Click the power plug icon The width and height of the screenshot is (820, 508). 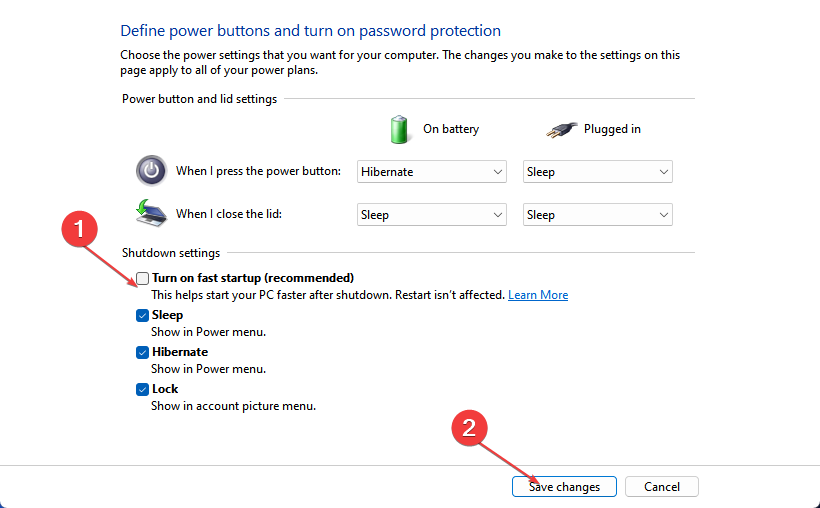coord(562,129)
